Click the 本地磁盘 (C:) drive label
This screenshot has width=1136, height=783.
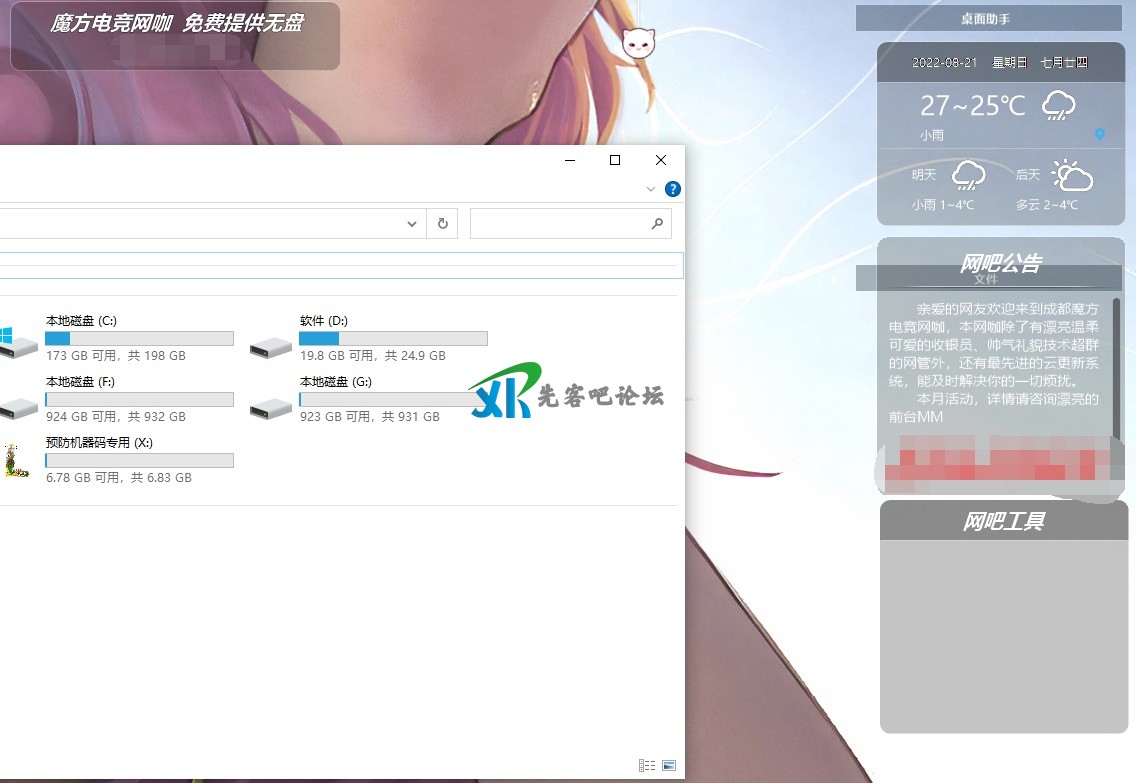click(x=81, y=321)
